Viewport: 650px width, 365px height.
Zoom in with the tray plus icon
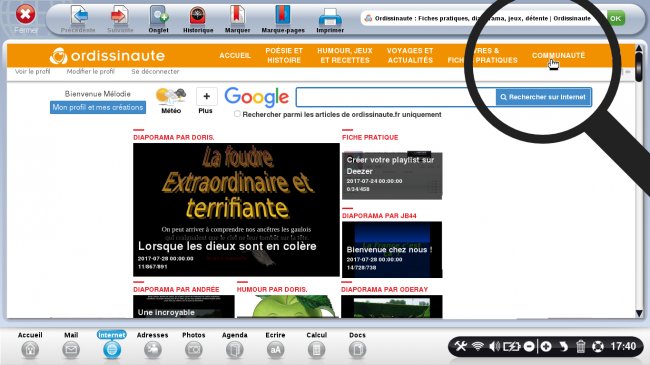(x=546, y=346)
